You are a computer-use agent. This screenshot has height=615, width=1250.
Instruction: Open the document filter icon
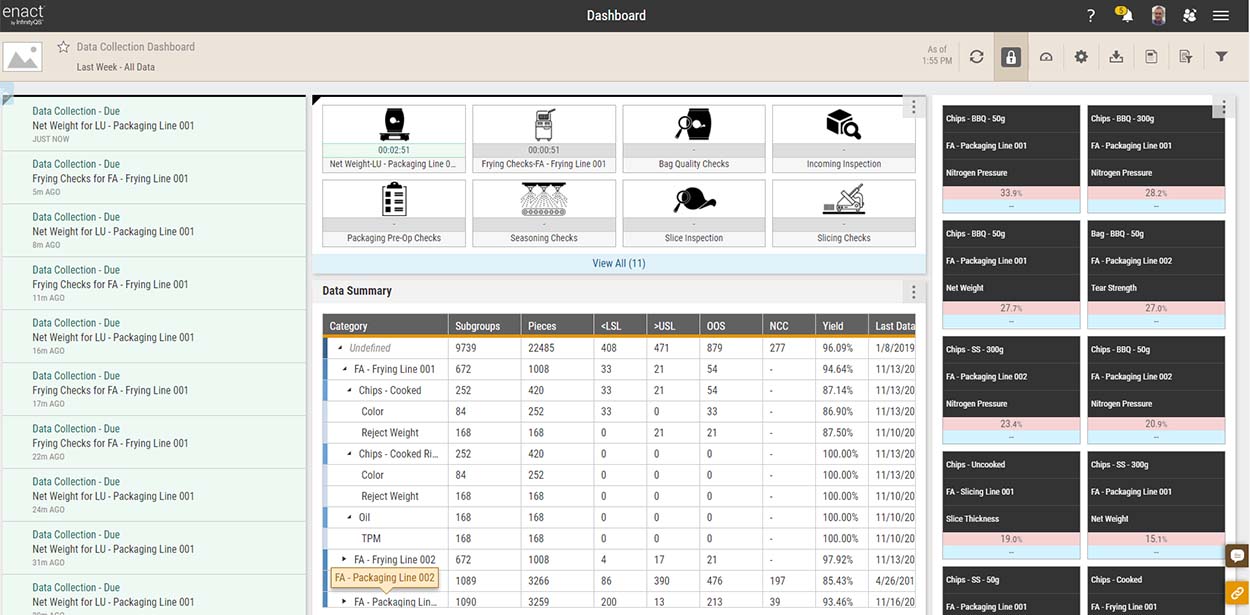pyautogui.click(x=1186, y=57)
